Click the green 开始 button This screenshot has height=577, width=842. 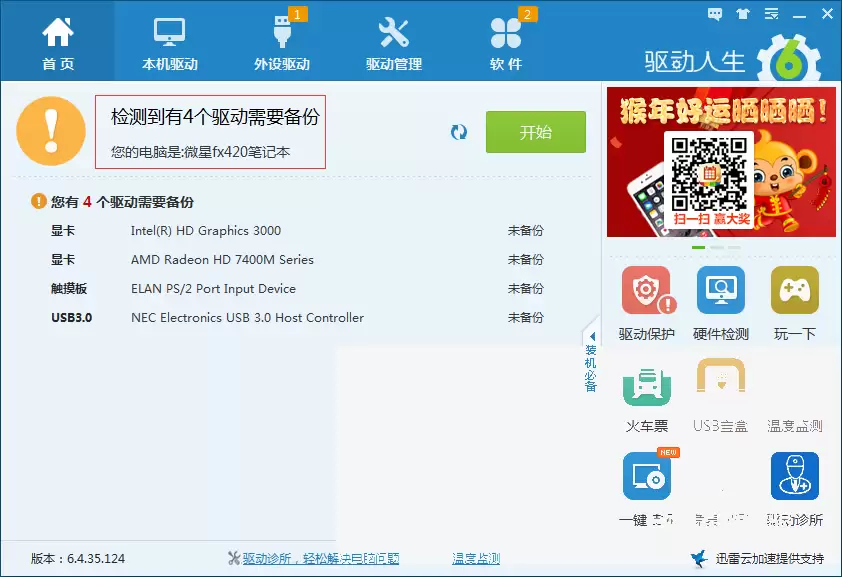(535, 132)
